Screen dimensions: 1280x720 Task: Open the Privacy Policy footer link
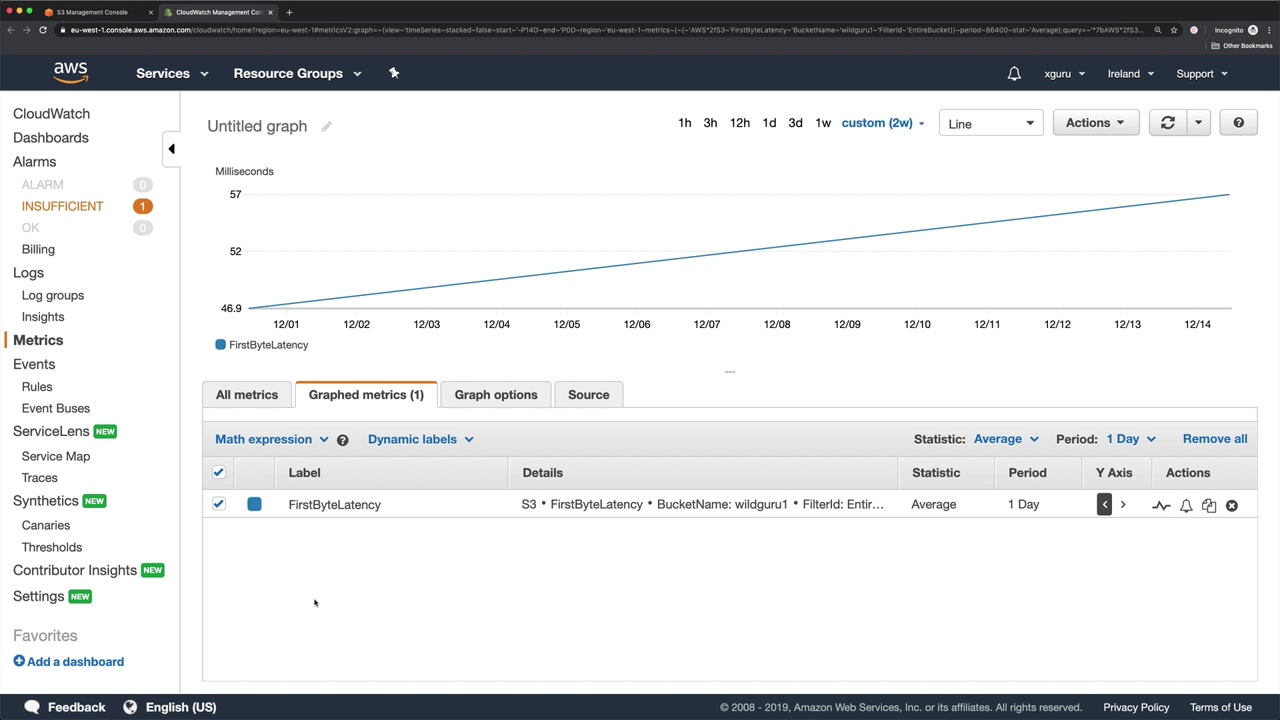[1136, 707]
